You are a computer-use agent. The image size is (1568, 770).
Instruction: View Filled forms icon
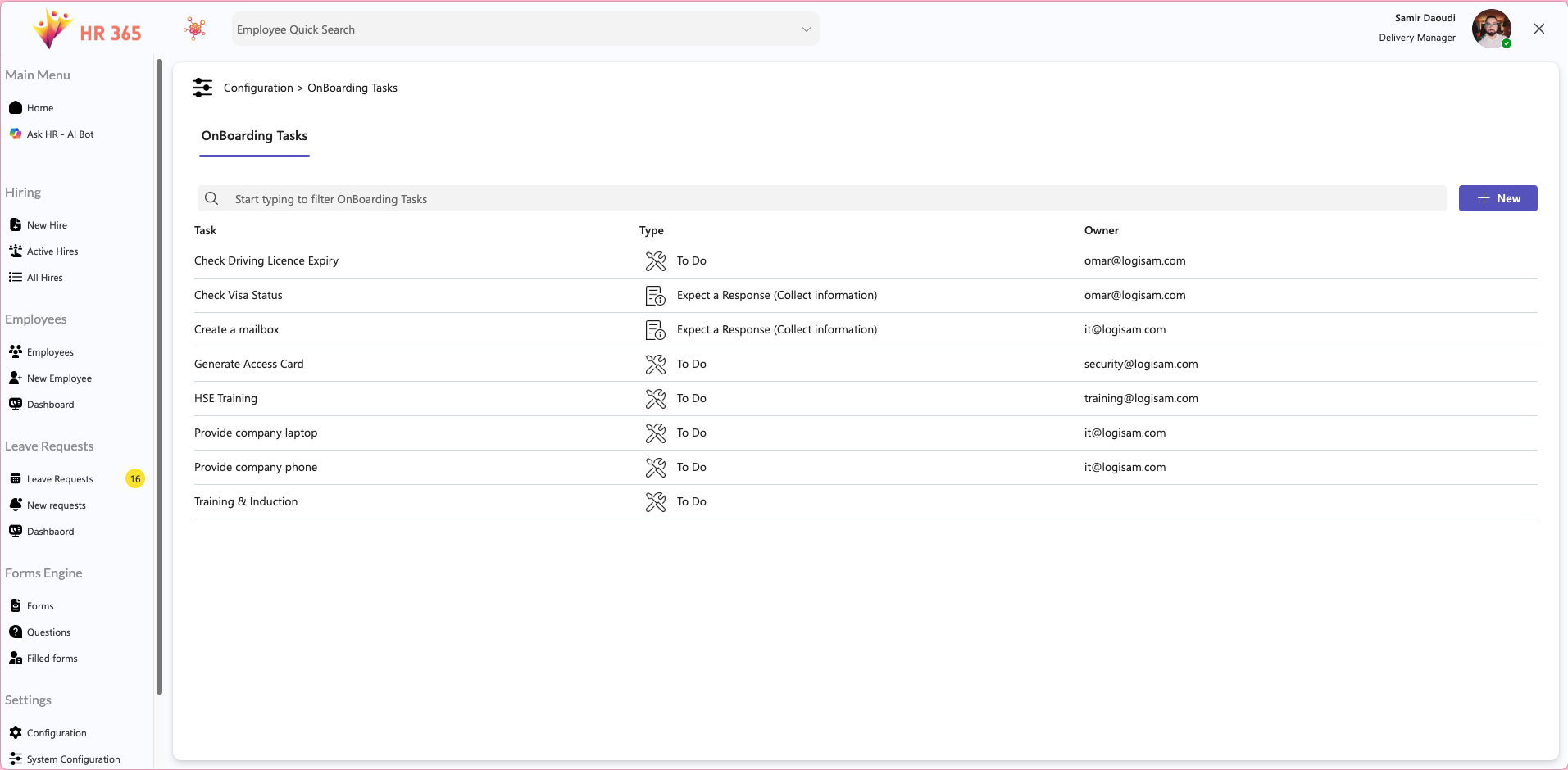16,658
